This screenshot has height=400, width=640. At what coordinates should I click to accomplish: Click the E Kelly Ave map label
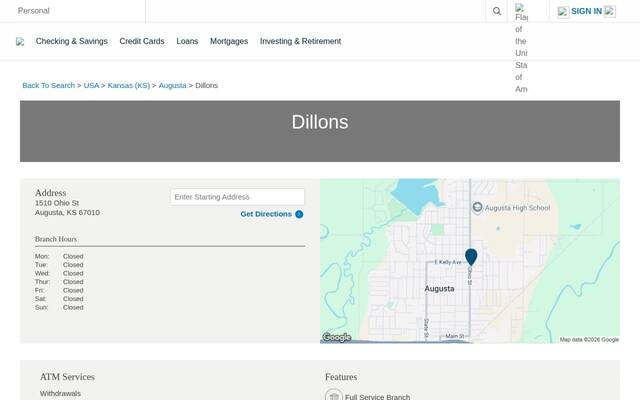448,262
